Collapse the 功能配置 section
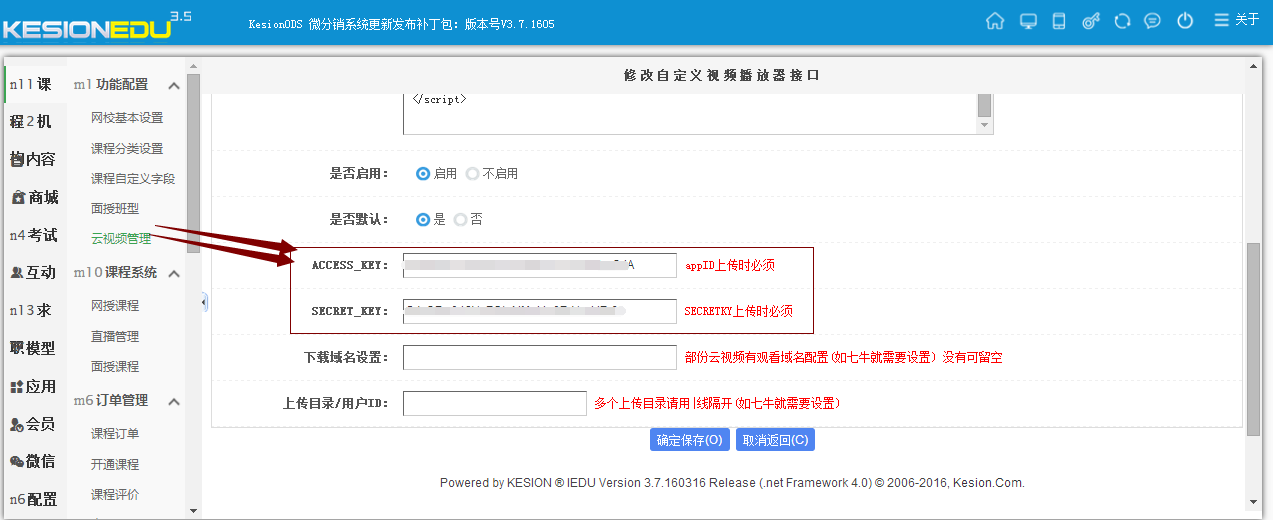Screen dimensions: 1273x520 pyautogui.click(x=174, y=86)
